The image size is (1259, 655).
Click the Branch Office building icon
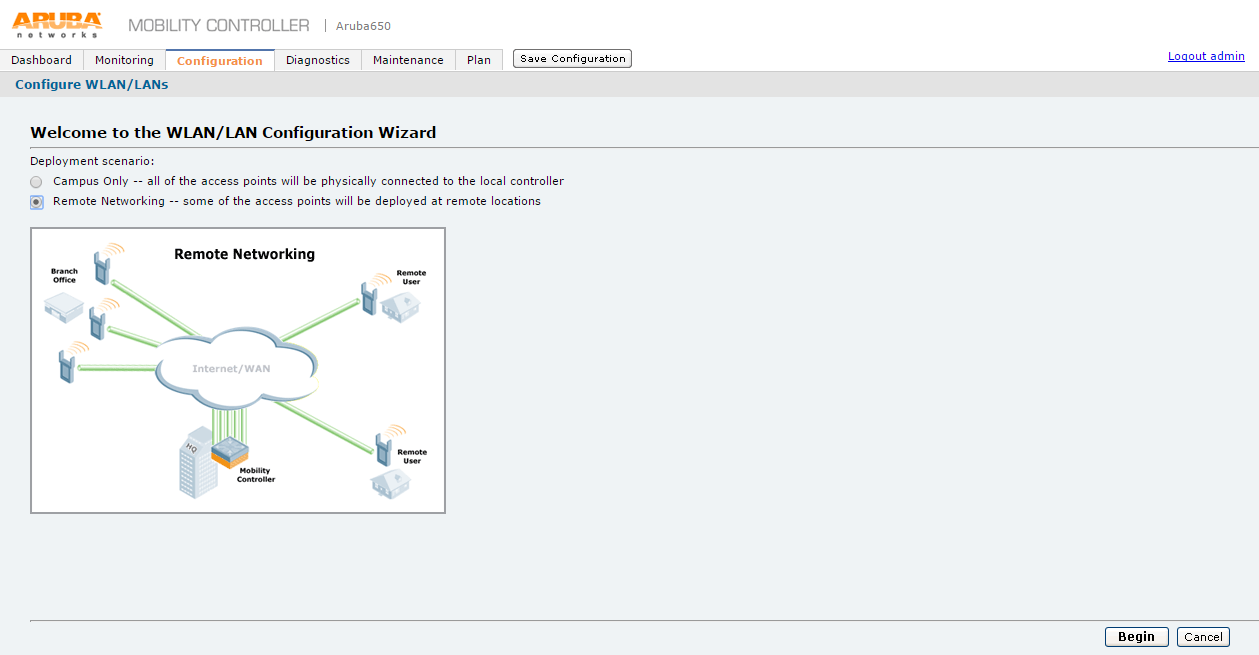[x=64, y=305]
